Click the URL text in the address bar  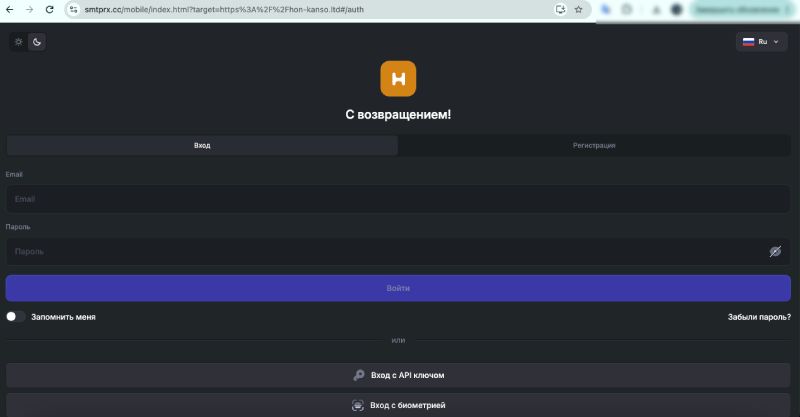click(224, 9)
